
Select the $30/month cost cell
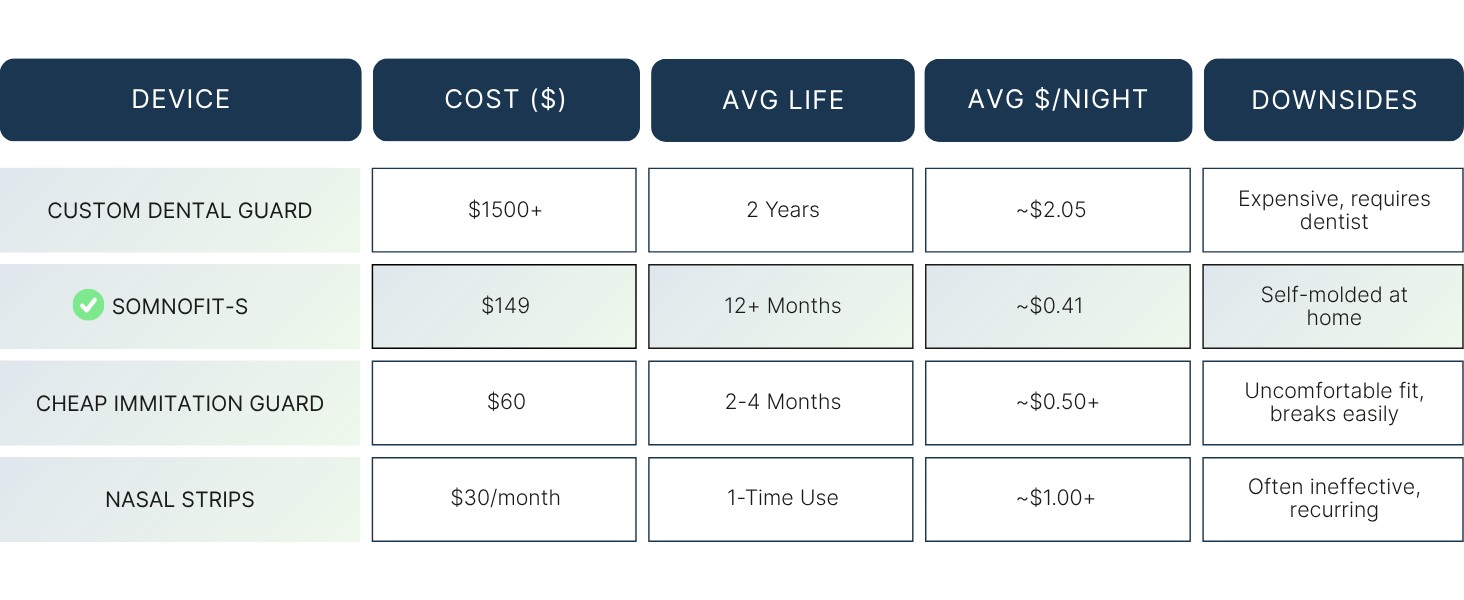pyautogui.click(x=504, y=498)
